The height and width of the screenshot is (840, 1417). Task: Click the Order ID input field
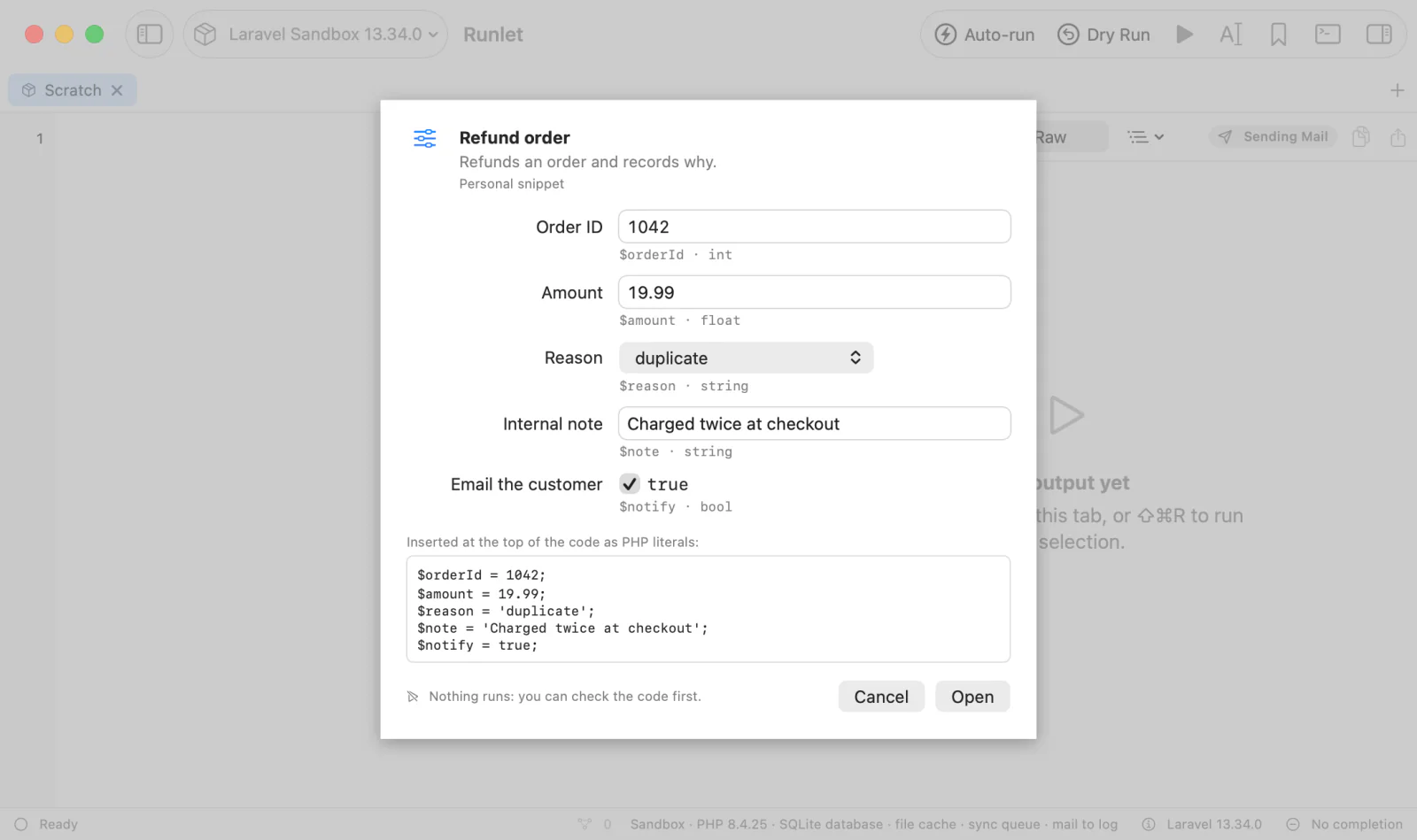[814, 227]
